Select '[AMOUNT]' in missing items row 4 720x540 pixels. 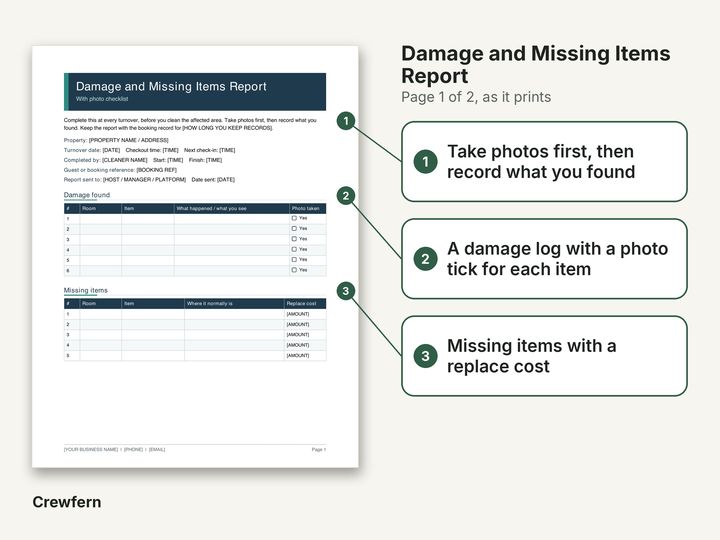(x=298, y=345)
